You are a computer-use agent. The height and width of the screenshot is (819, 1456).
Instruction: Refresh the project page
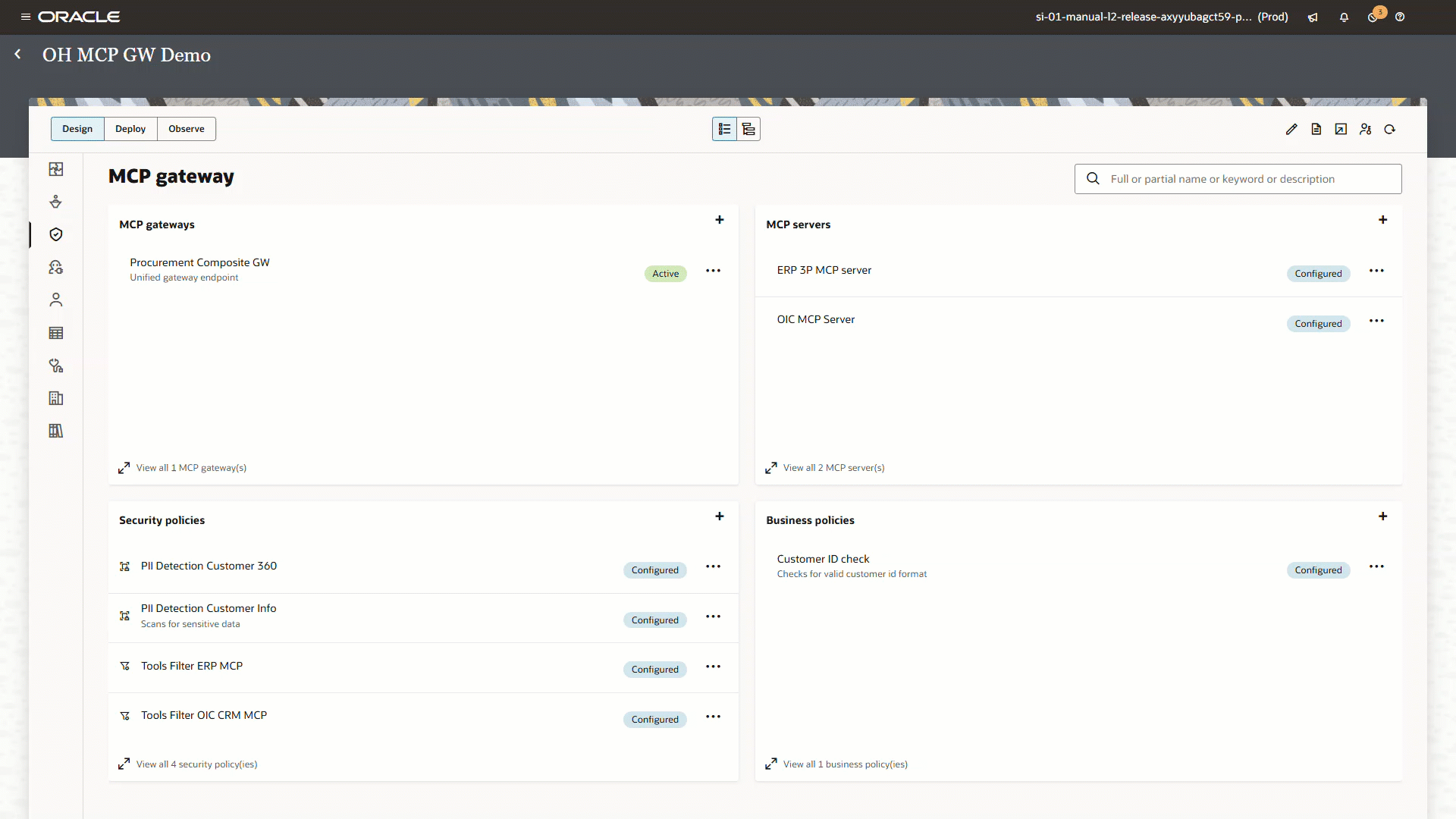pos(1390,130)
